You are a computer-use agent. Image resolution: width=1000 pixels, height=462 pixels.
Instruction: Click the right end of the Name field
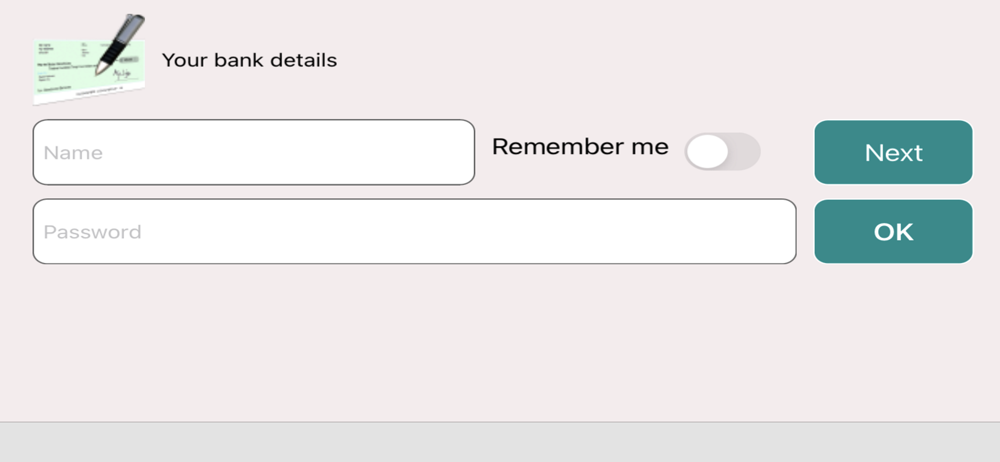(x=450, y=153)
